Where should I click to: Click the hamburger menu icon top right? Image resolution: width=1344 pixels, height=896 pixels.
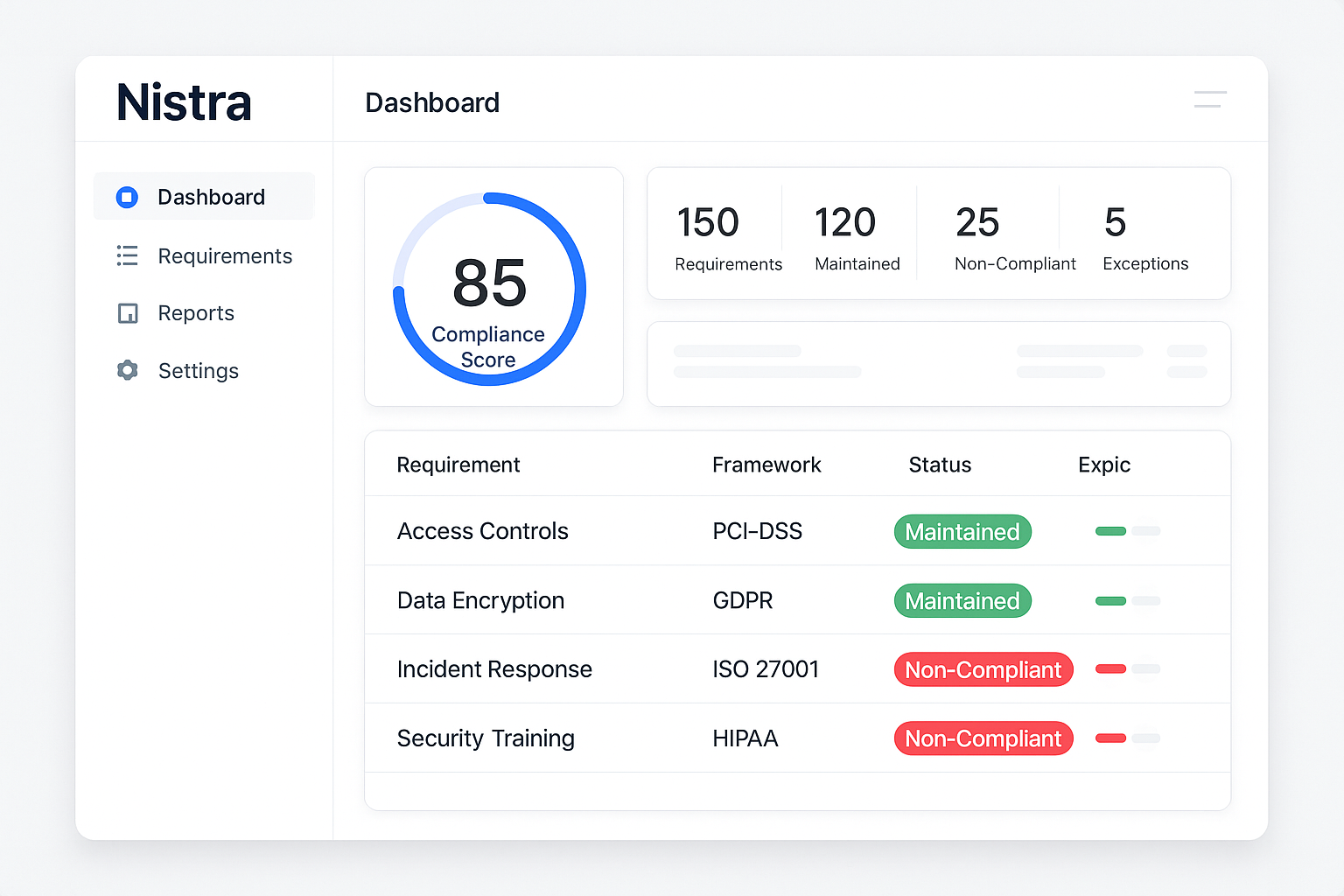[x=1209, y=99]
